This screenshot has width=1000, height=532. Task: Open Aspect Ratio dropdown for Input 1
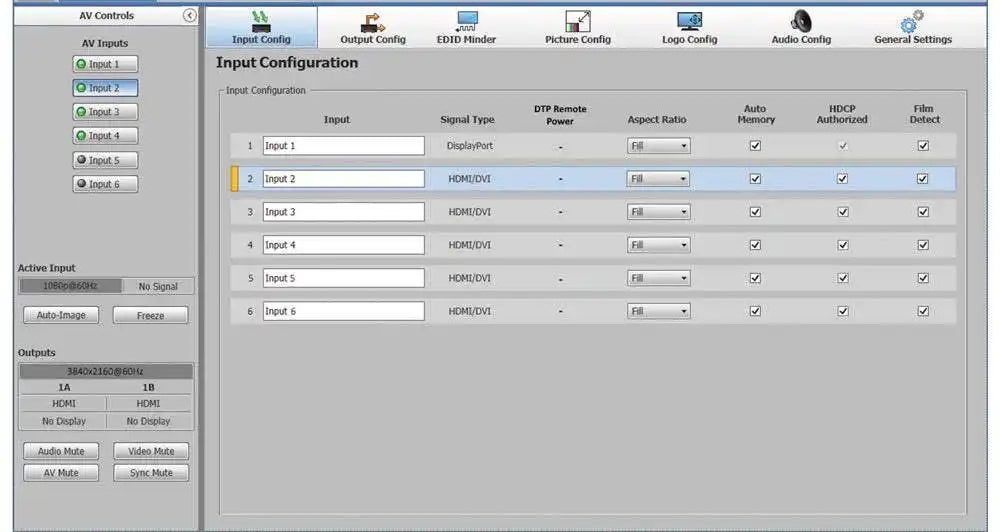pyautogui.click(x=658, y=146)
